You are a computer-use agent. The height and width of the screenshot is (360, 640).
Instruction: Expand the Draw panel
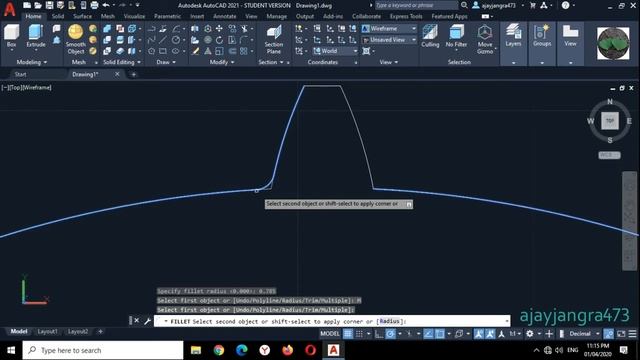(166, 62)
